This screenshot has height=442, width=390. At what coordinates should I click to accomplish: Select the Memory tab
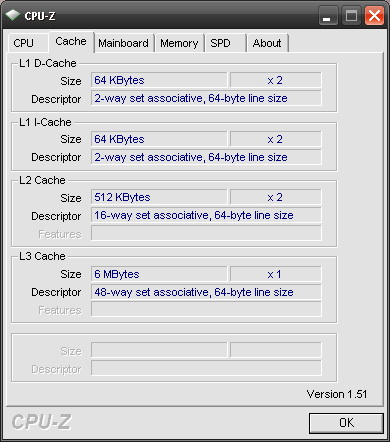[179, 43]
